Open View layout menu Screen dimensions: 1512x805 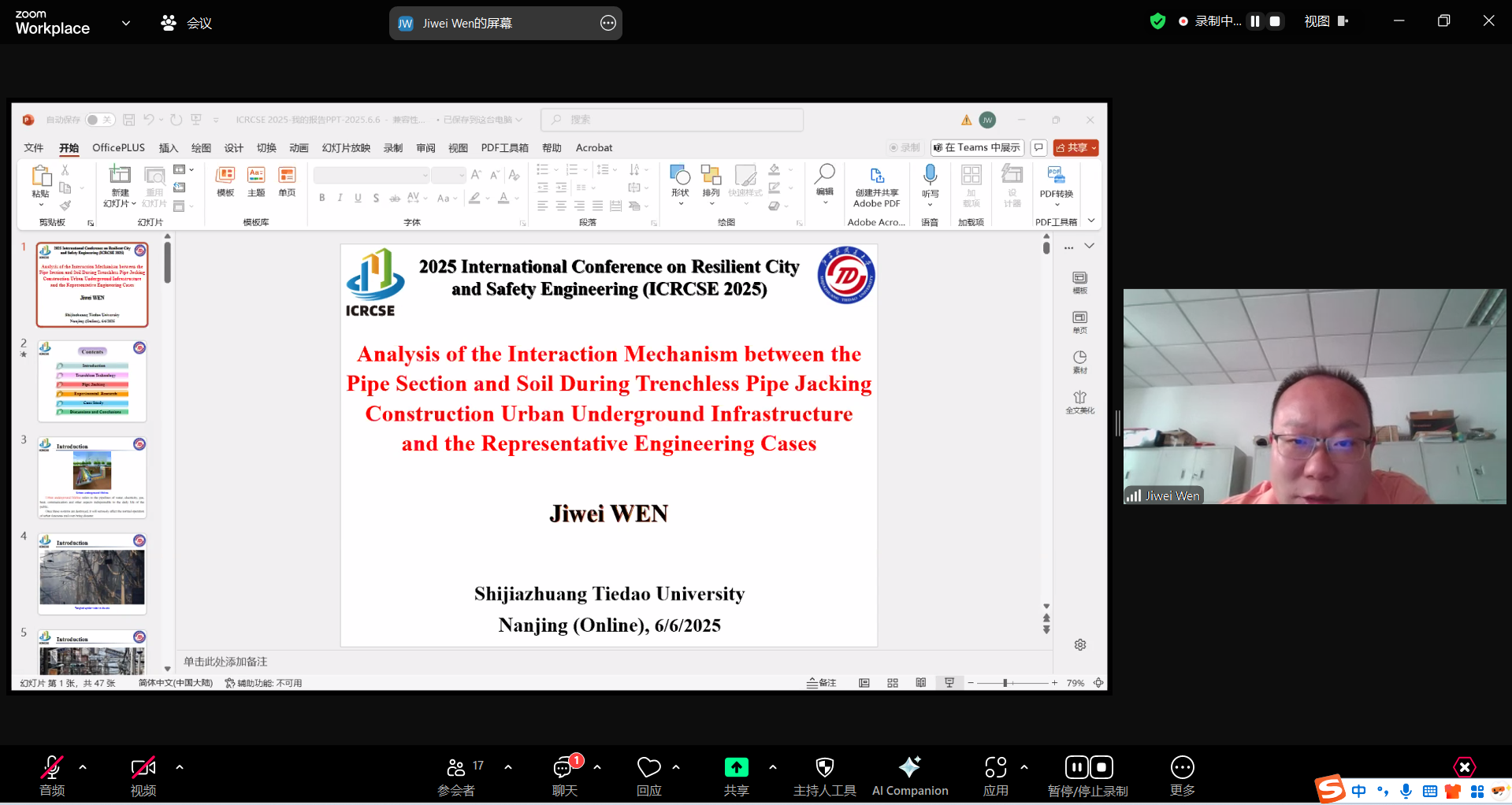pyautogui.click(x=1326, y=21)
